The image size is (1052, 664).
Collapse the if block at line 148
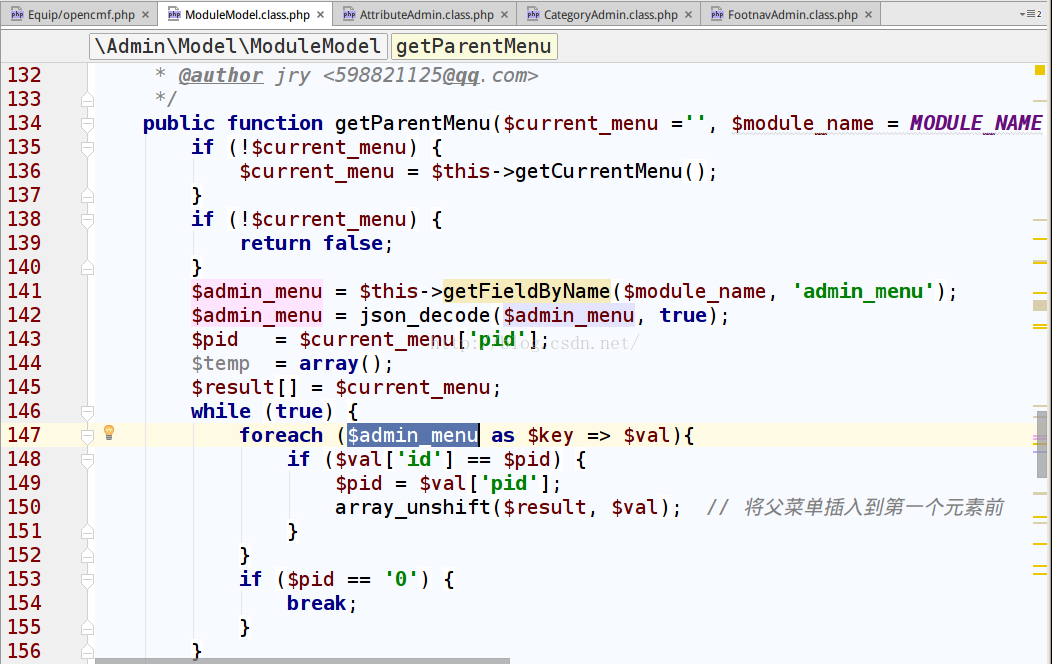[x=87, y=460]
